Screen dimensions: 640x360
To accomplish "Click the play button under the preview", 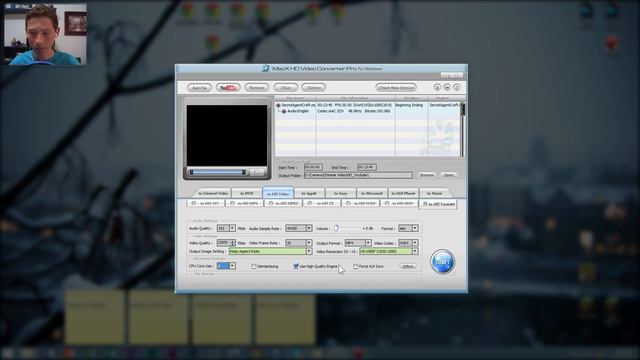I will (x=257, y=172).
